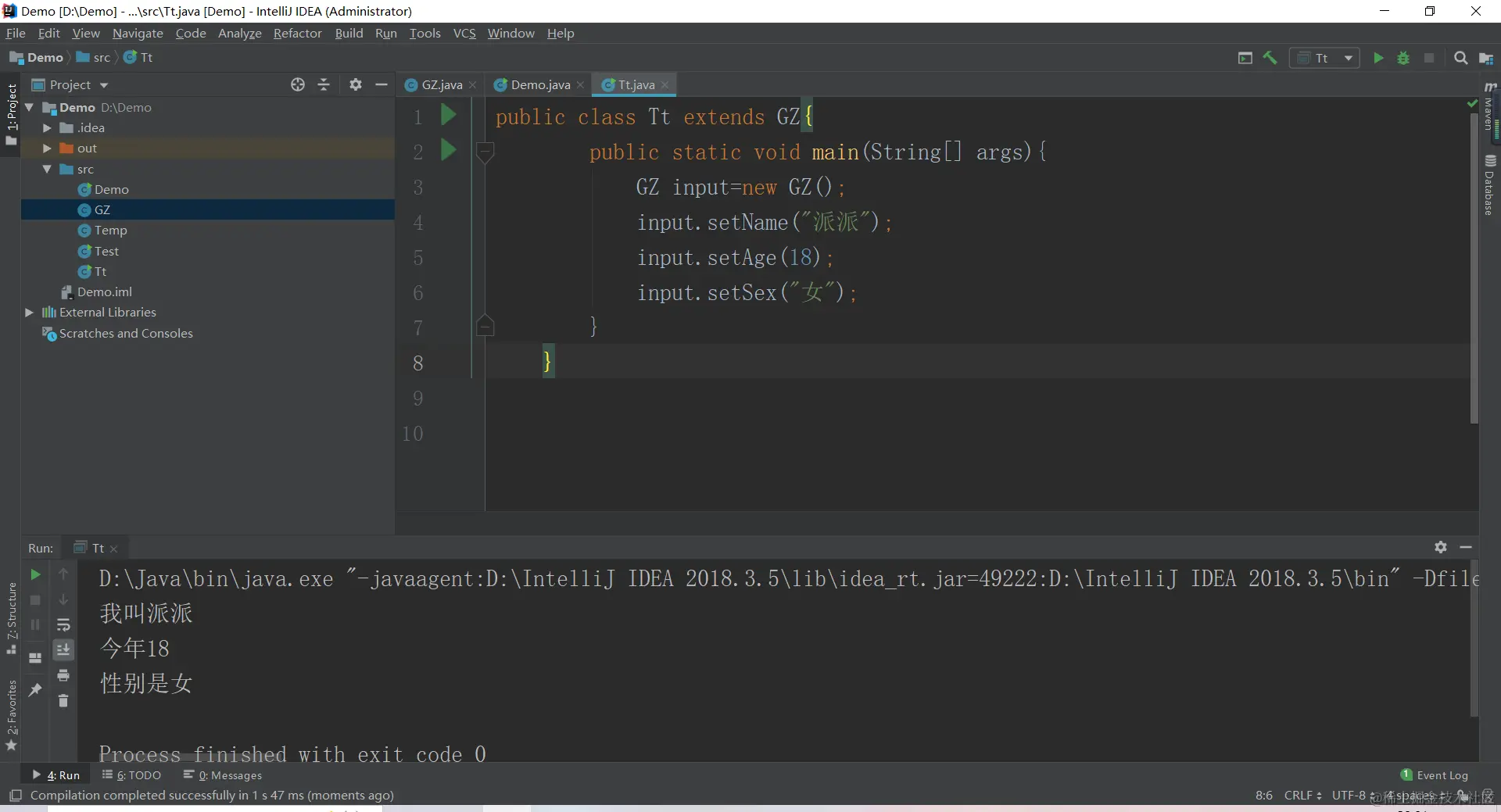Open the VCS menu

coord(464,33)
